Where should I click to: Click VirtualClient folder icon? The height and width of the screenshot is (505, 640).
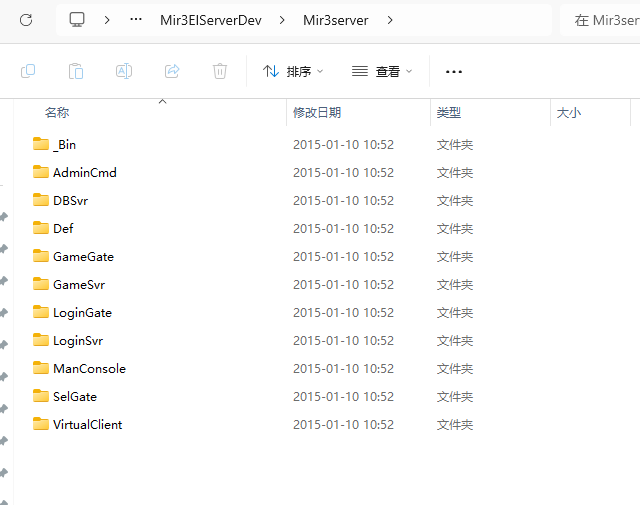click(x=41, y=424)
